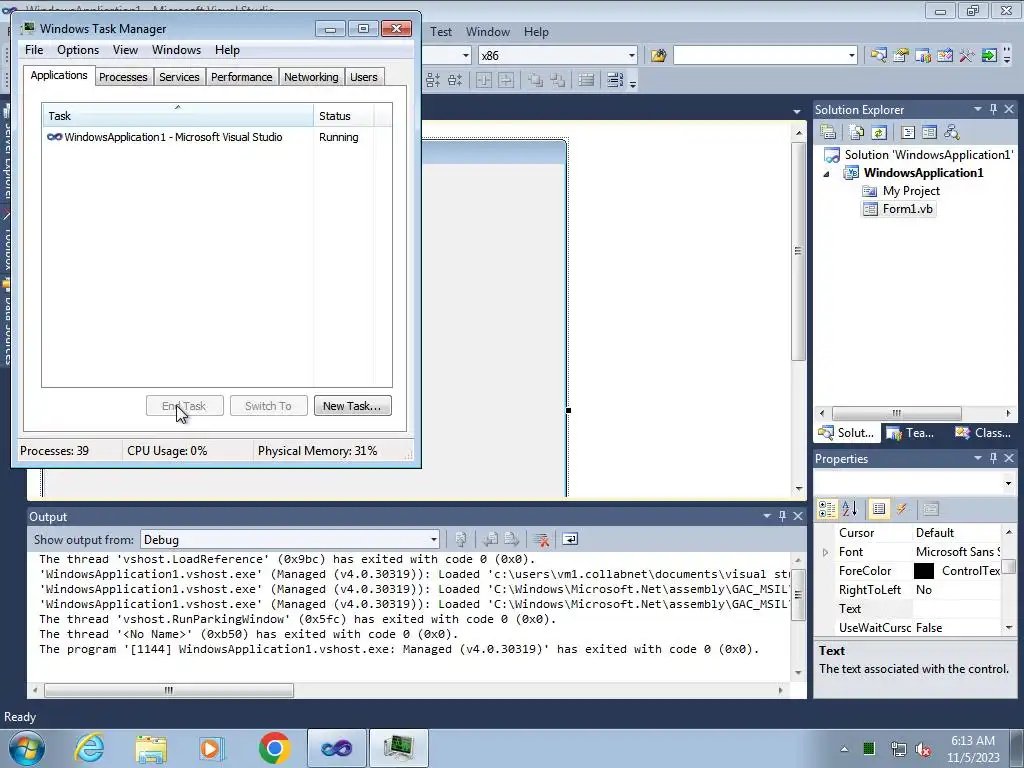The height and width of the screenshot is (768, 1024).
Task: Click the Clear All icon in Output
Action: (x=541, y=539)
